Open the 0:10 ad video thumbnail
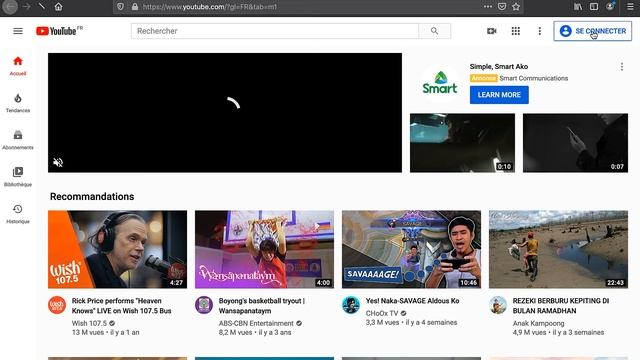Screen dimensions: 640x360 (x=462, y=143)
